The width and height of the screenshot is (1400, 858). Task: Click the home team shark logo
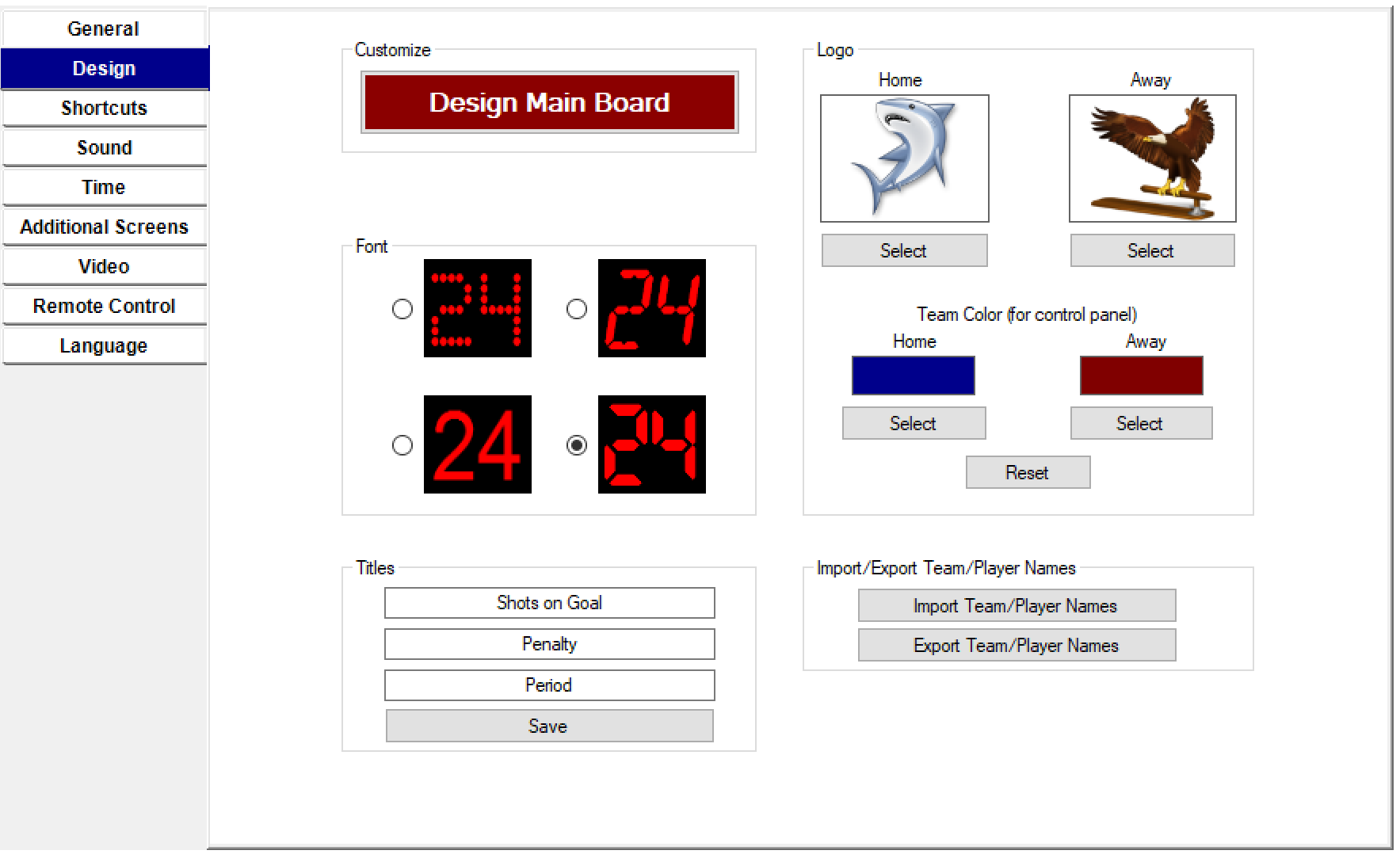pyautogui.click(x=904, y=158)
